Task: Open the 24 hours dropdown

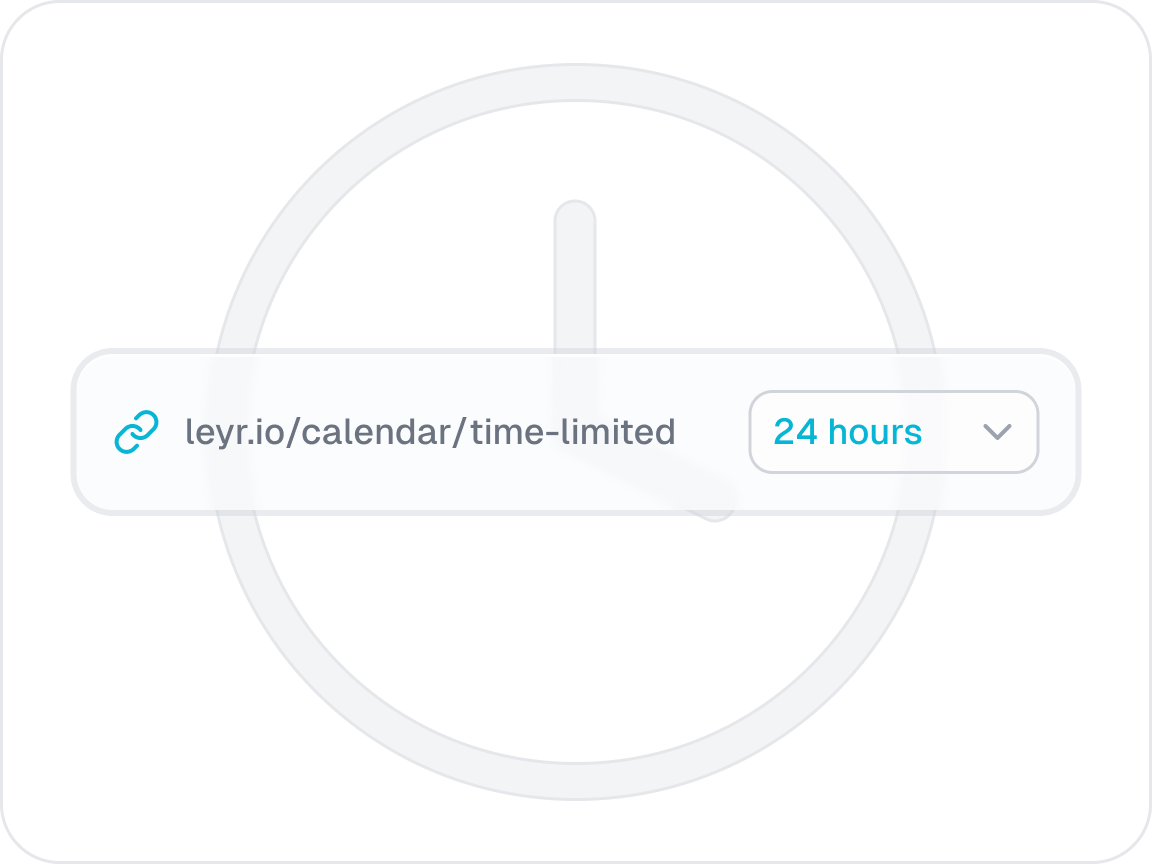Action: point(893,432)
